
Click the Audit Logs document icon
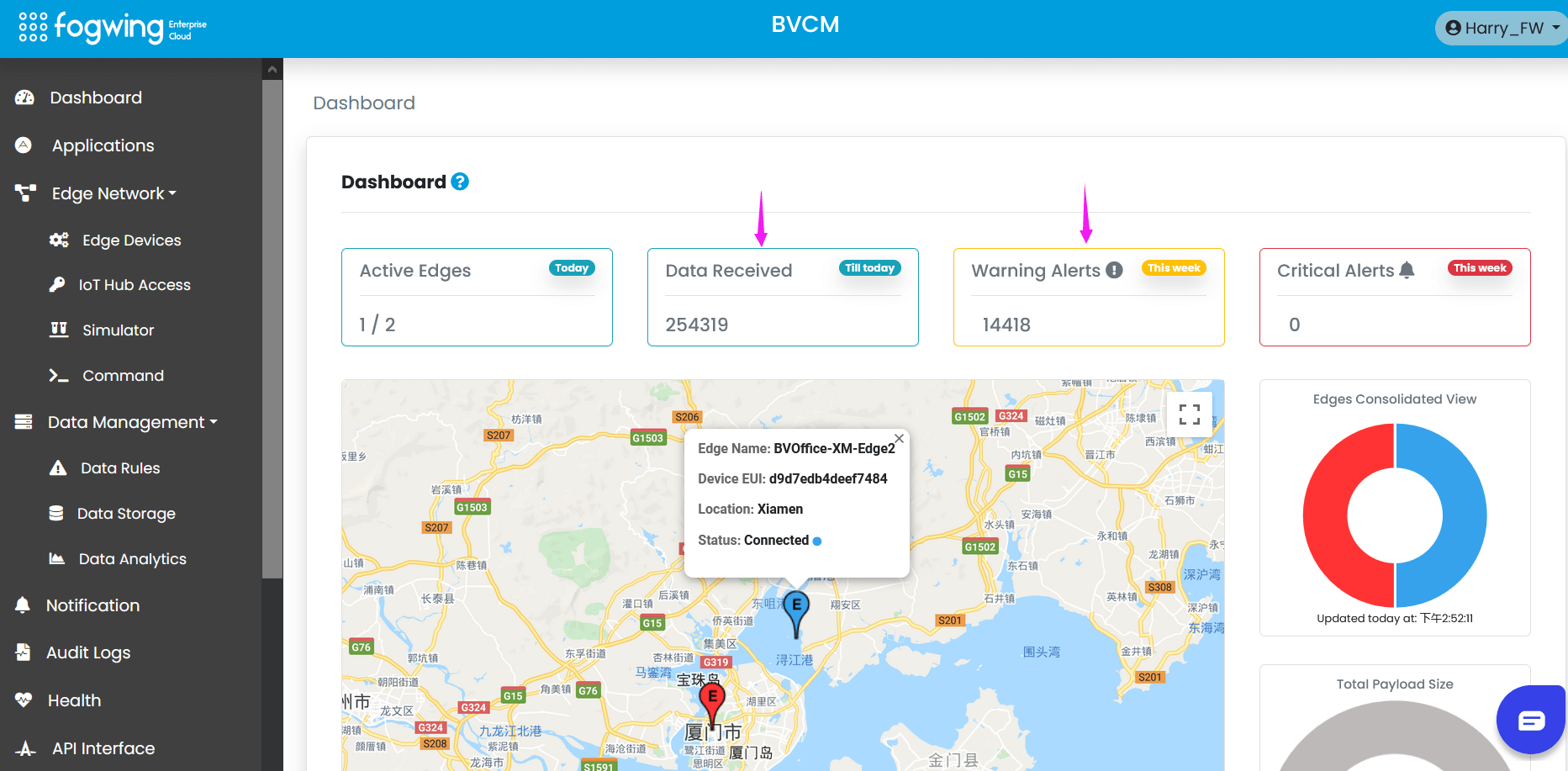click(x=24, y=652)
